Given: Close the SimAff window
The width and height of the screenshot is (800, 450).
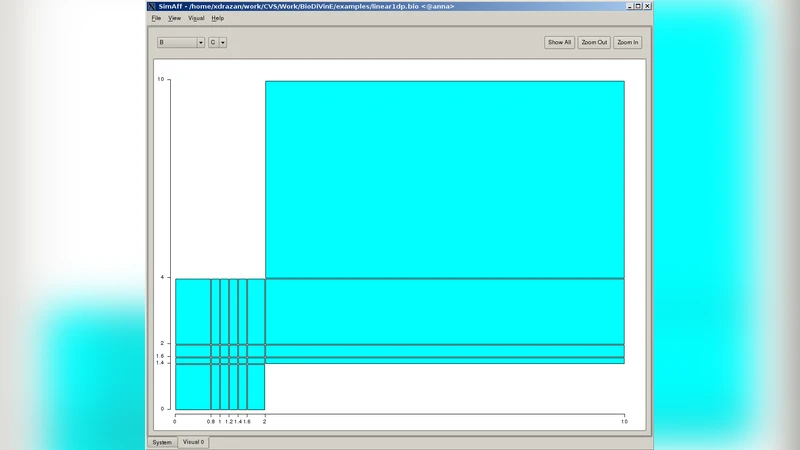Looking at the screenshot, I should (x=646, y=6).
